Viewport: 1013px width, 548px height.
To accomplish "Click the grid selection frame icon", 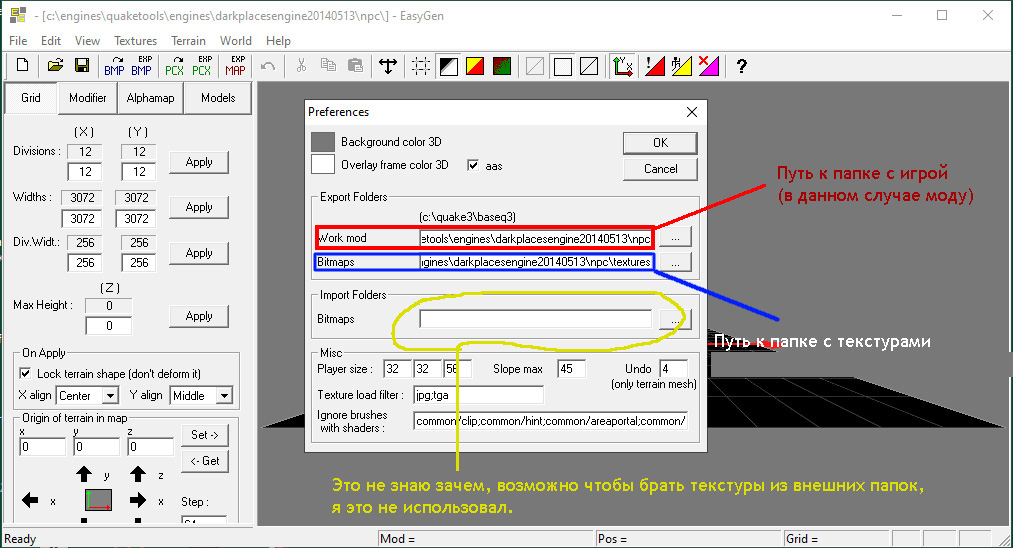I will pyautogui.click(x=421, y=66).
